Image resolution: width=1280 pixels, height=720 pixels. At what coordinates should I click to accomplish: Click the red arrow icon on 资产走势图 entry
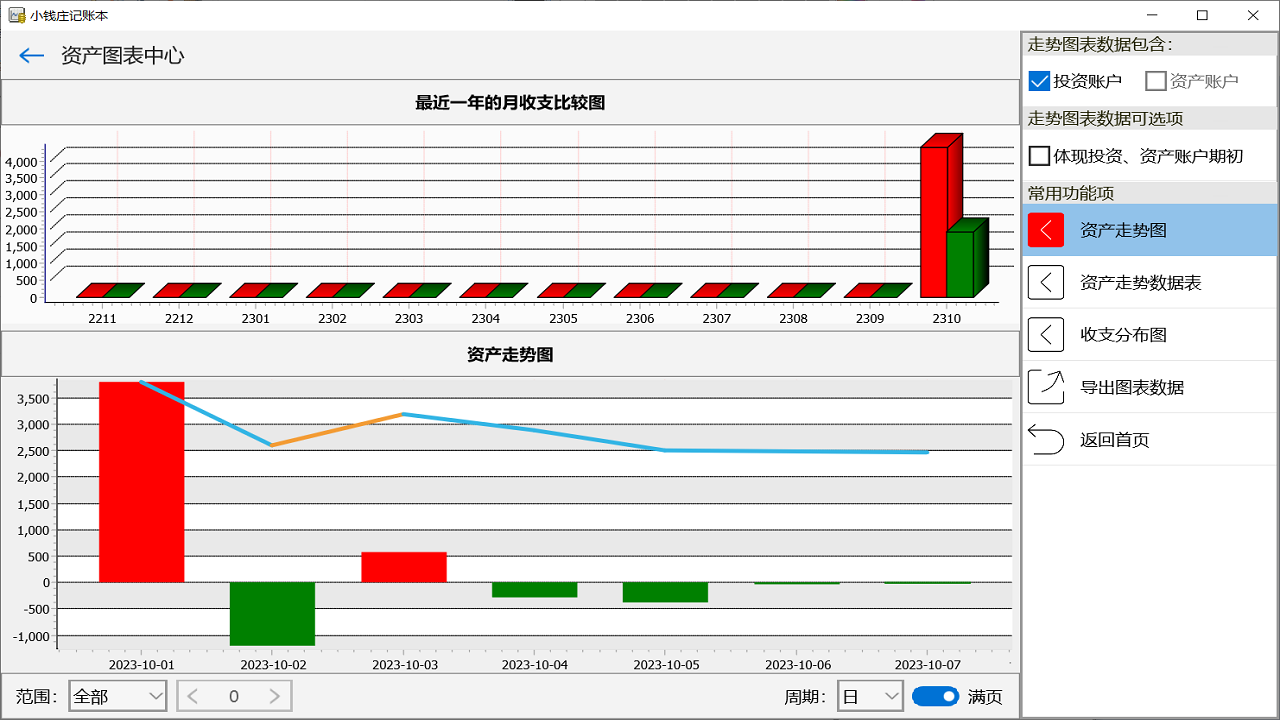pyautogui.click(x=1045, y=229)
